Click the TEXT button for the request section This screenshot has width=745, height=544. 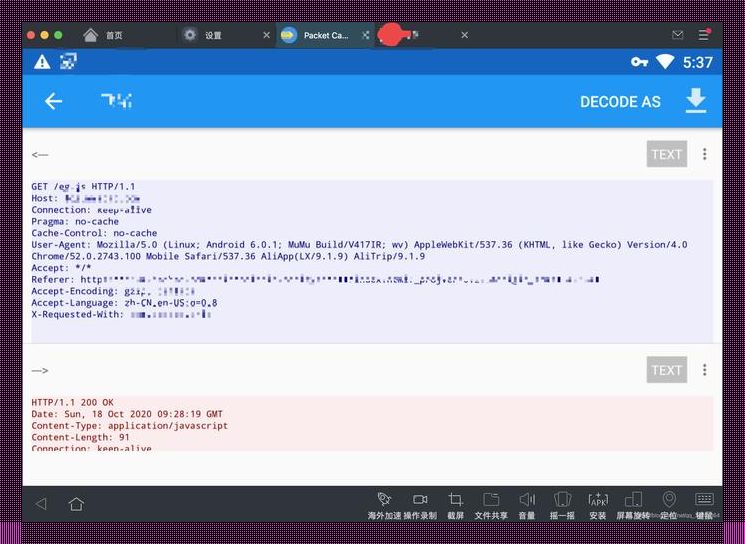point(667,154)
